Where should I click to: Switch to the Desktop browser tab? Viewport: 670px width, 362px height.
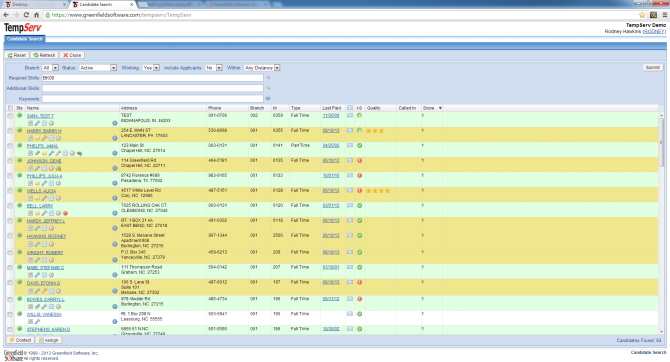click(x=34, y=4)
